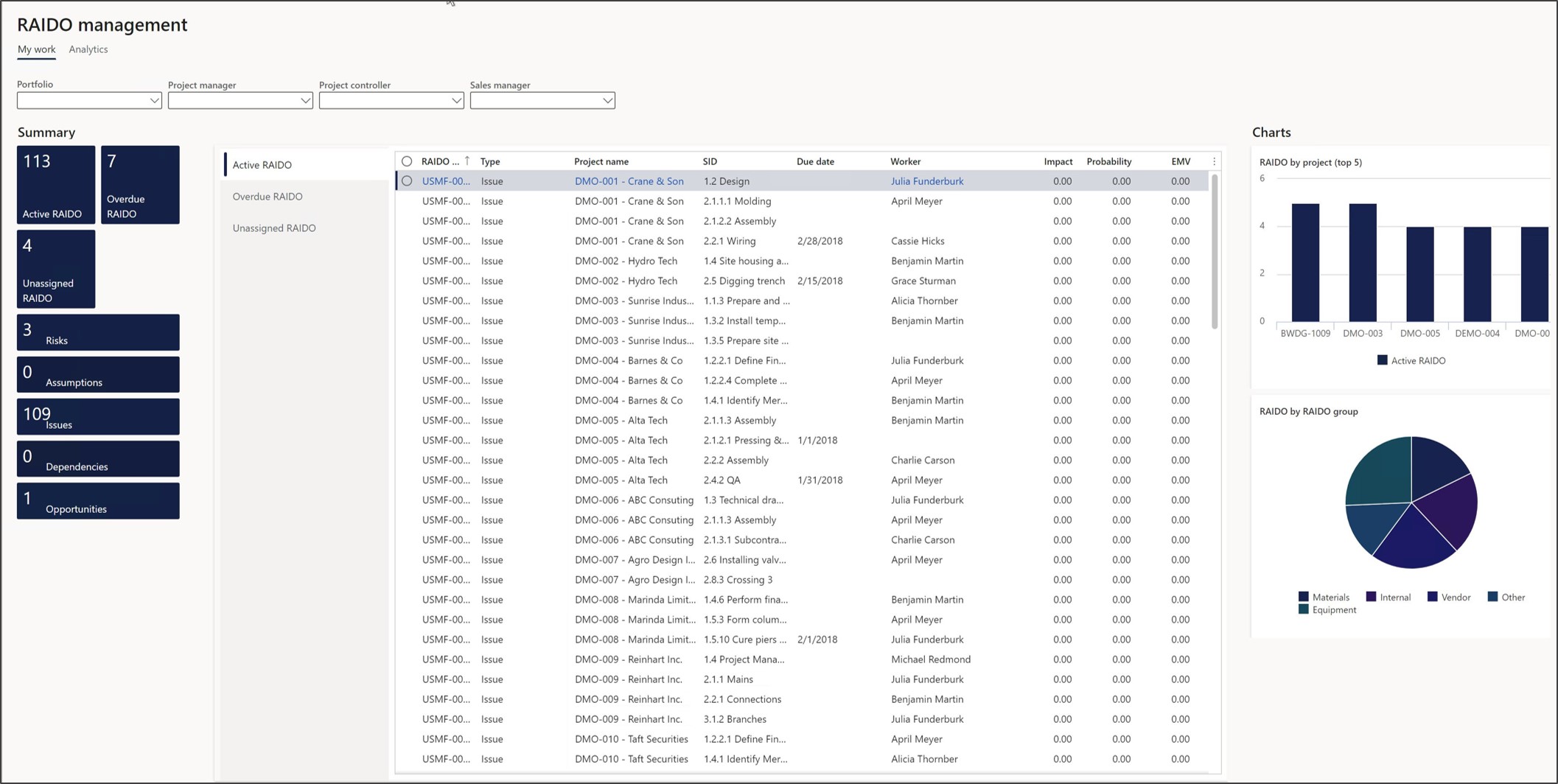
Task: Click the grid's vertical scrollbar
Action: [x=1214, y=251]
